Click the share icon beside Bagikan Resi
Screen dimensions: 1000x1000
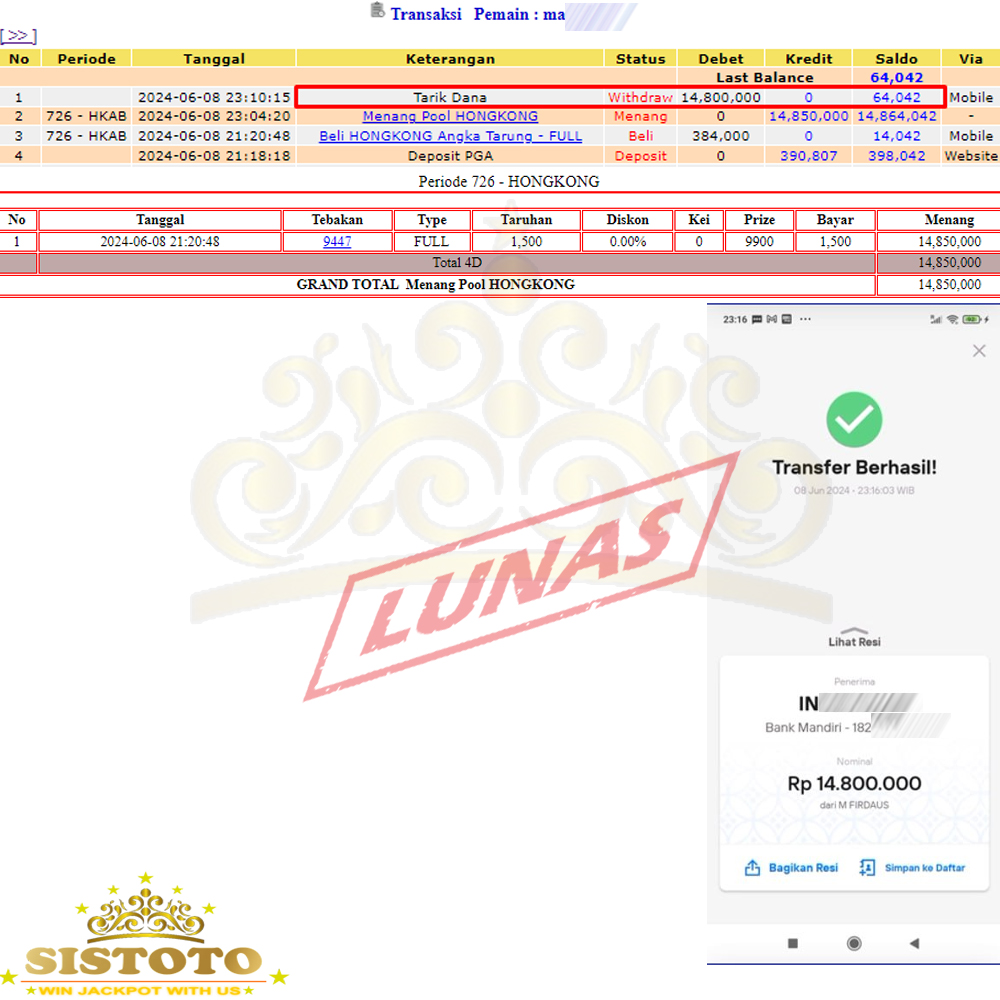point(752,868)
